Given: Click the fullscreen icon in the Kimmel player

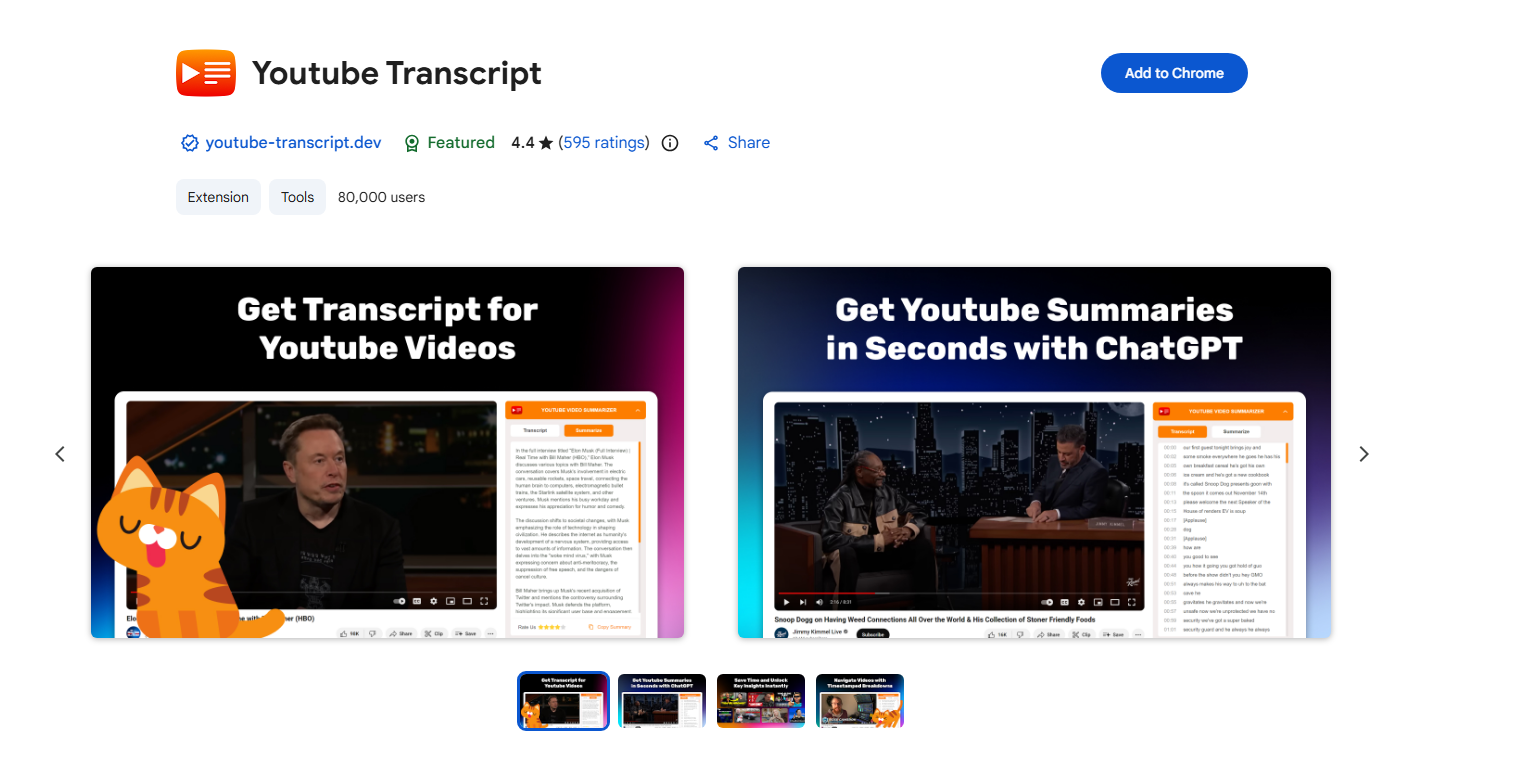Looking at the screenshot, I should 1132,602.
